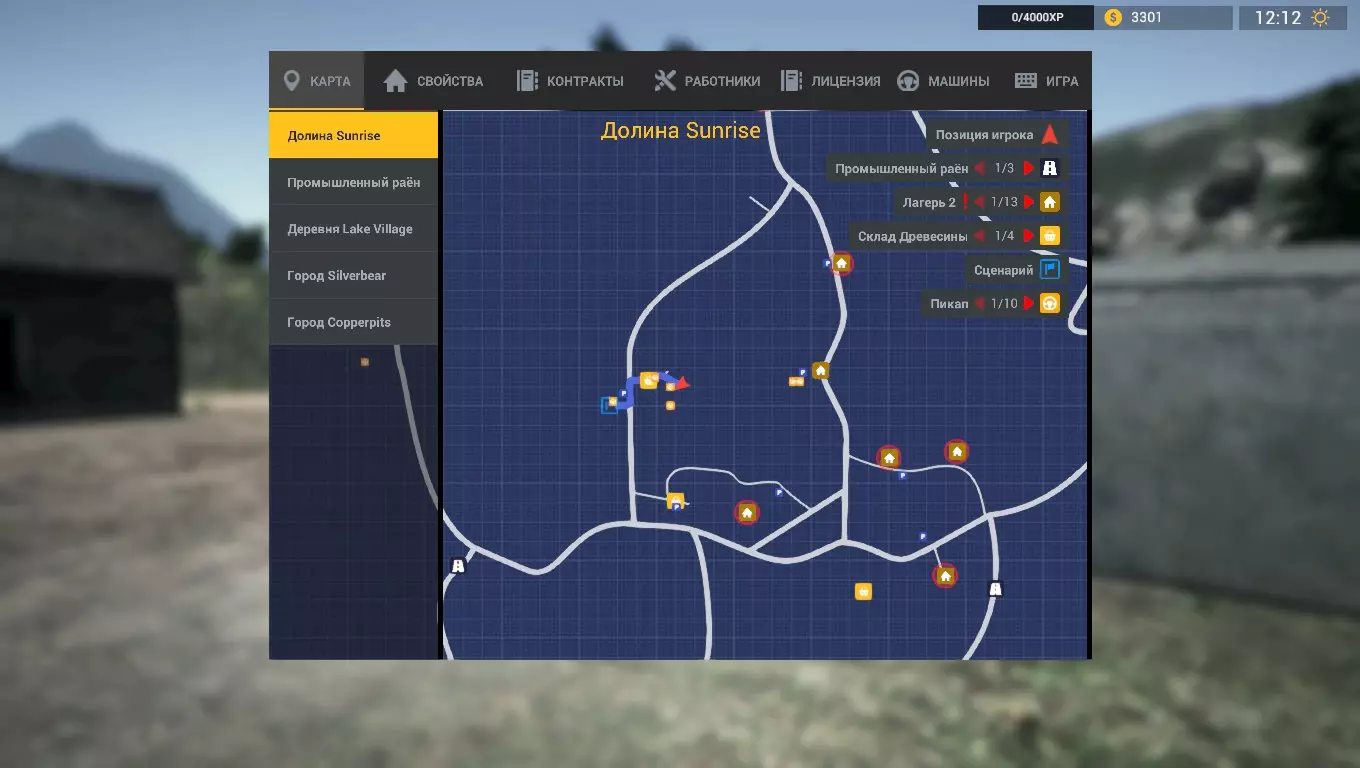Open the ИГРА tab
This screenshot has width=1360, height=768.
click(x=1046, y=81)
